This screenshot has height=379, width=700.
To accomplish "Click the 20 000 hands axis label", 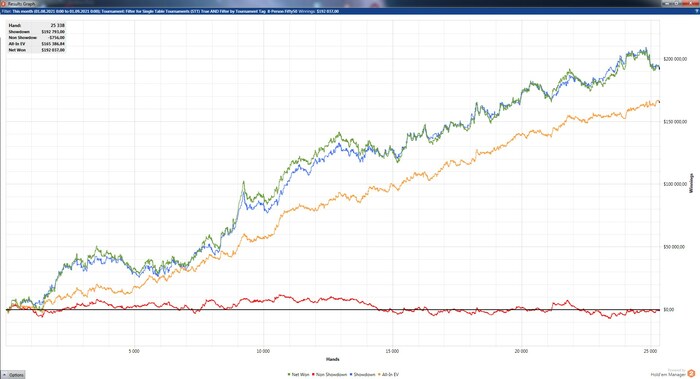I will click(x=521, y=351).
